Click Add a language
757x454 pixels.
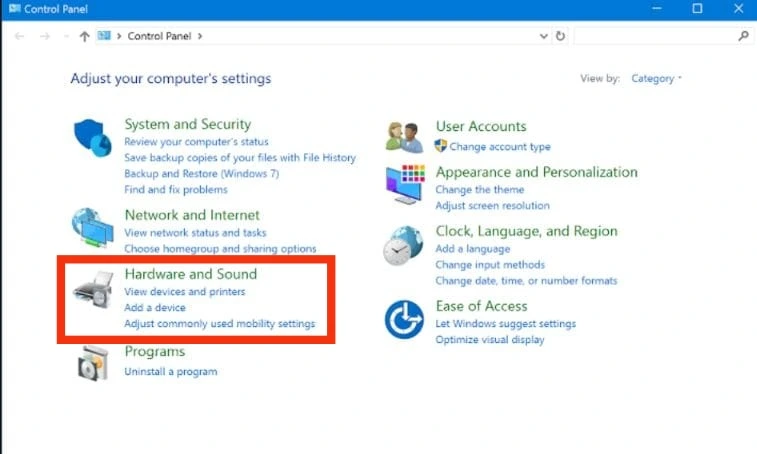click(473, 249)
